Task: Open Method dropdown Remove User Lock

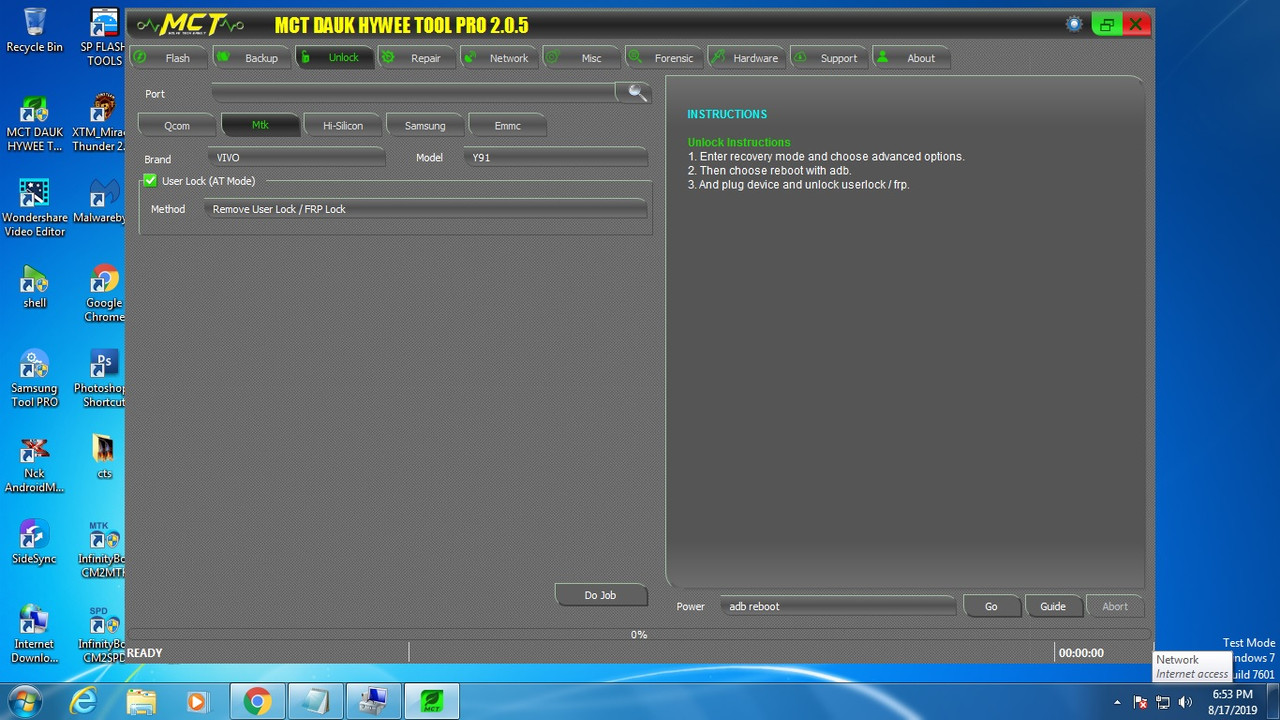Action: click(x=426, y=209)
